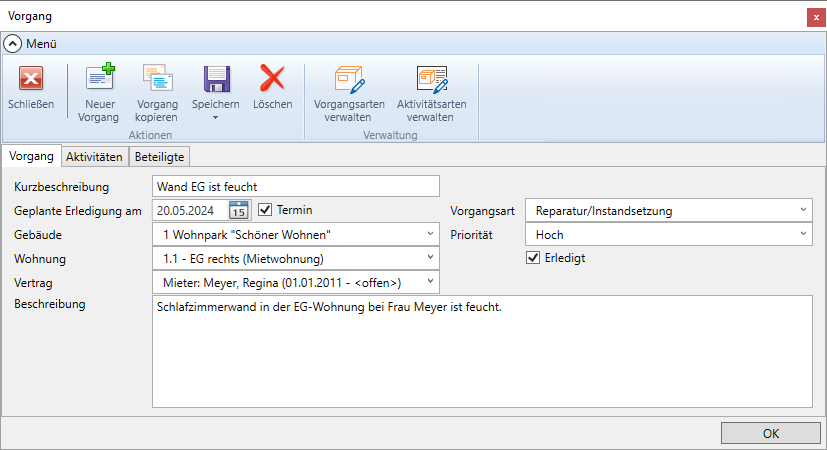
Task: Collapse the Menü ribbon with chevron
Action: (x=12, y=44)
